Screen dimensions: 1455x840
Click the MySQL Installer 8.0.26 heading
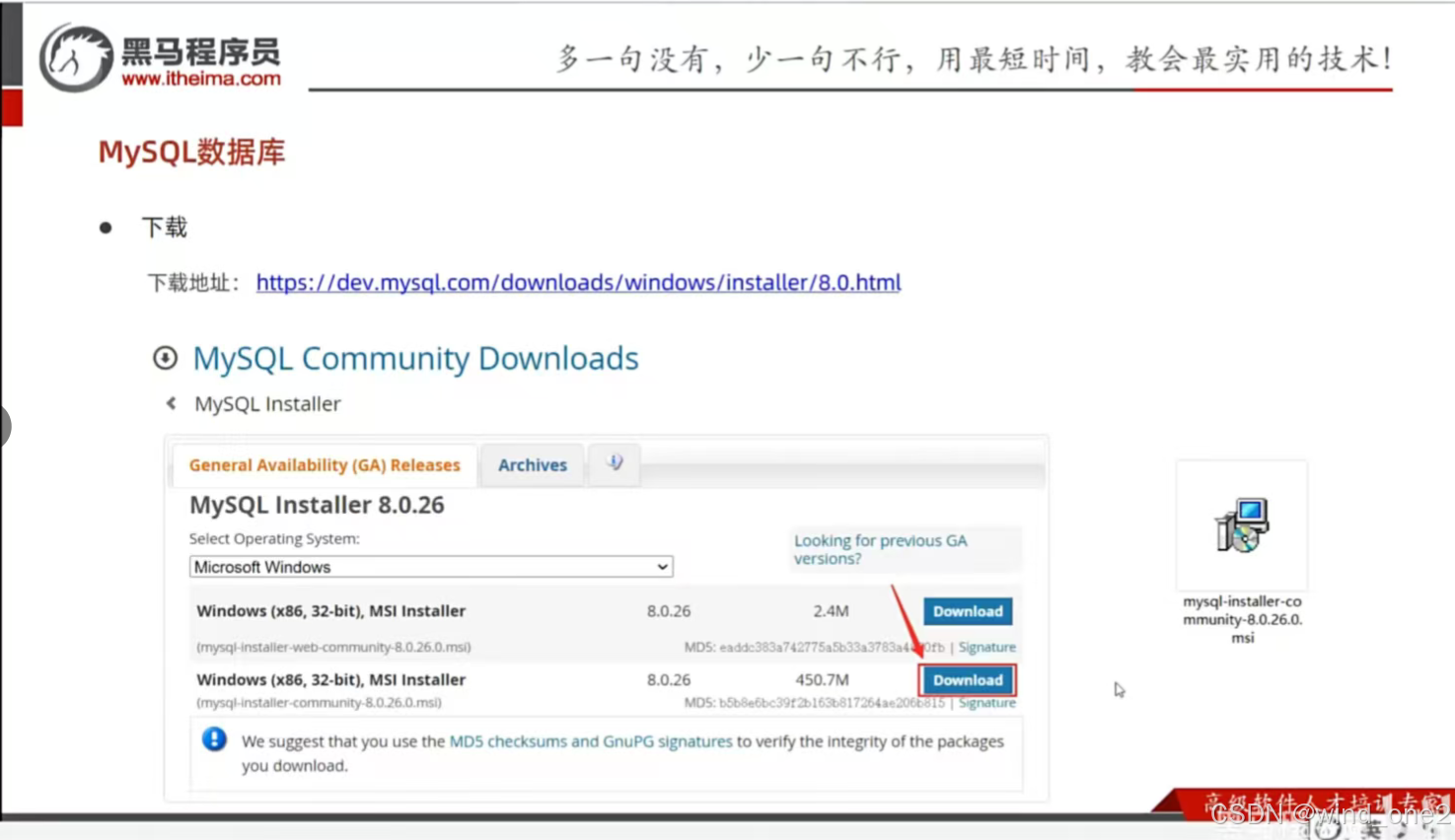tap(317, 505)
